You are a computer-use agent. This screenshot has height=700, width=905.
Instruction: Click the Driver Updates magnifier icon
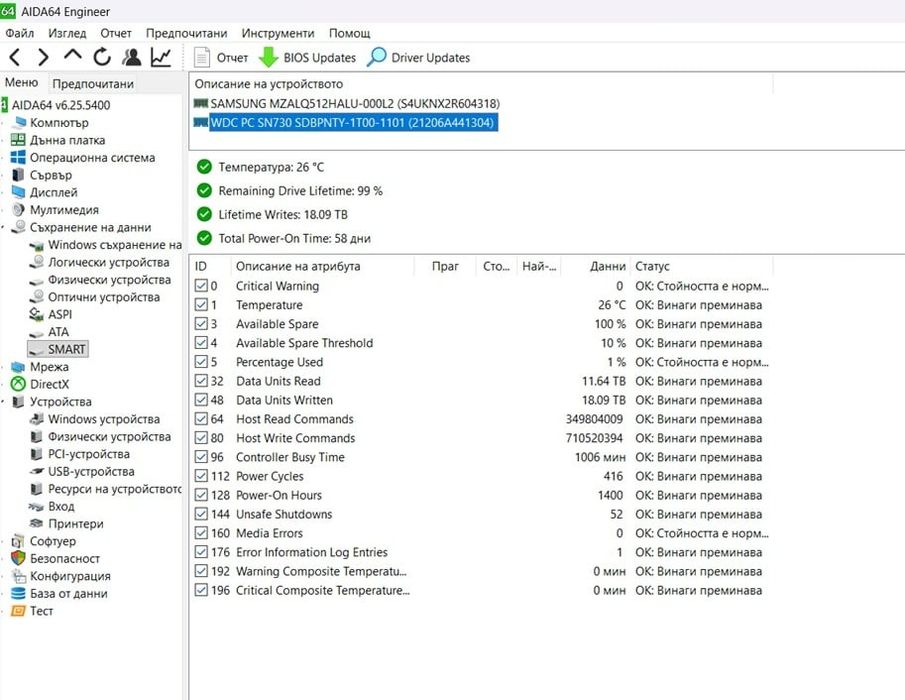[x=376, y=57]
